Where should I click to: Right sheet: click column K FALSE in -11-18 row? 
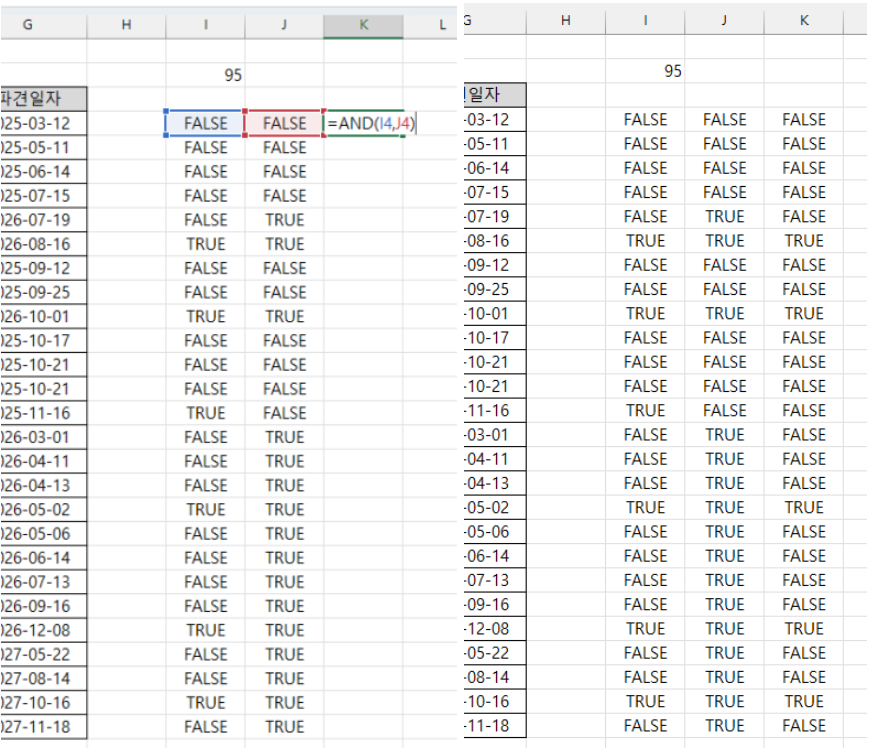coord(804,726)
